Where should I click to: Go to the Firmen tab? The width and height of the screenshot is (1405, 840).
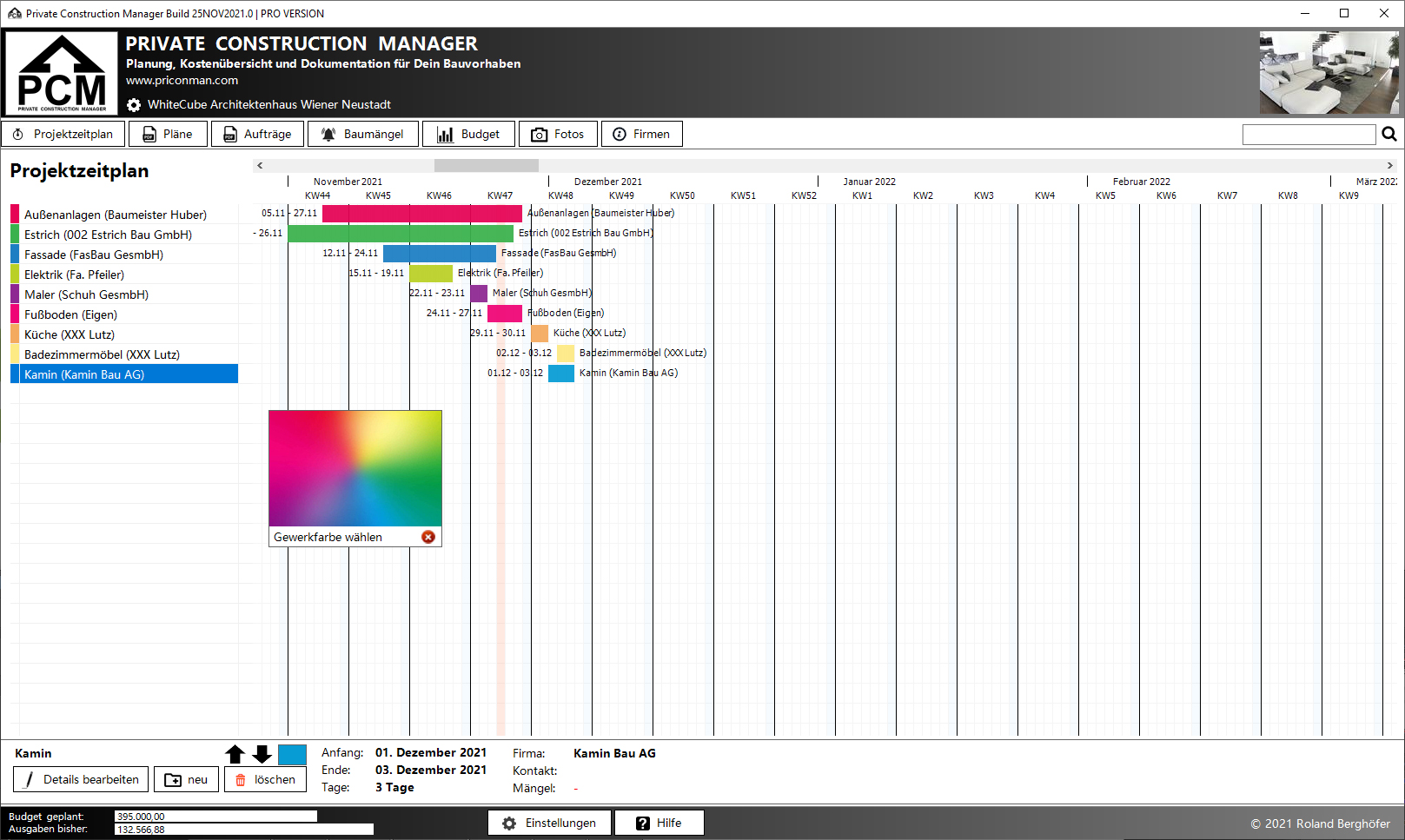641,134
